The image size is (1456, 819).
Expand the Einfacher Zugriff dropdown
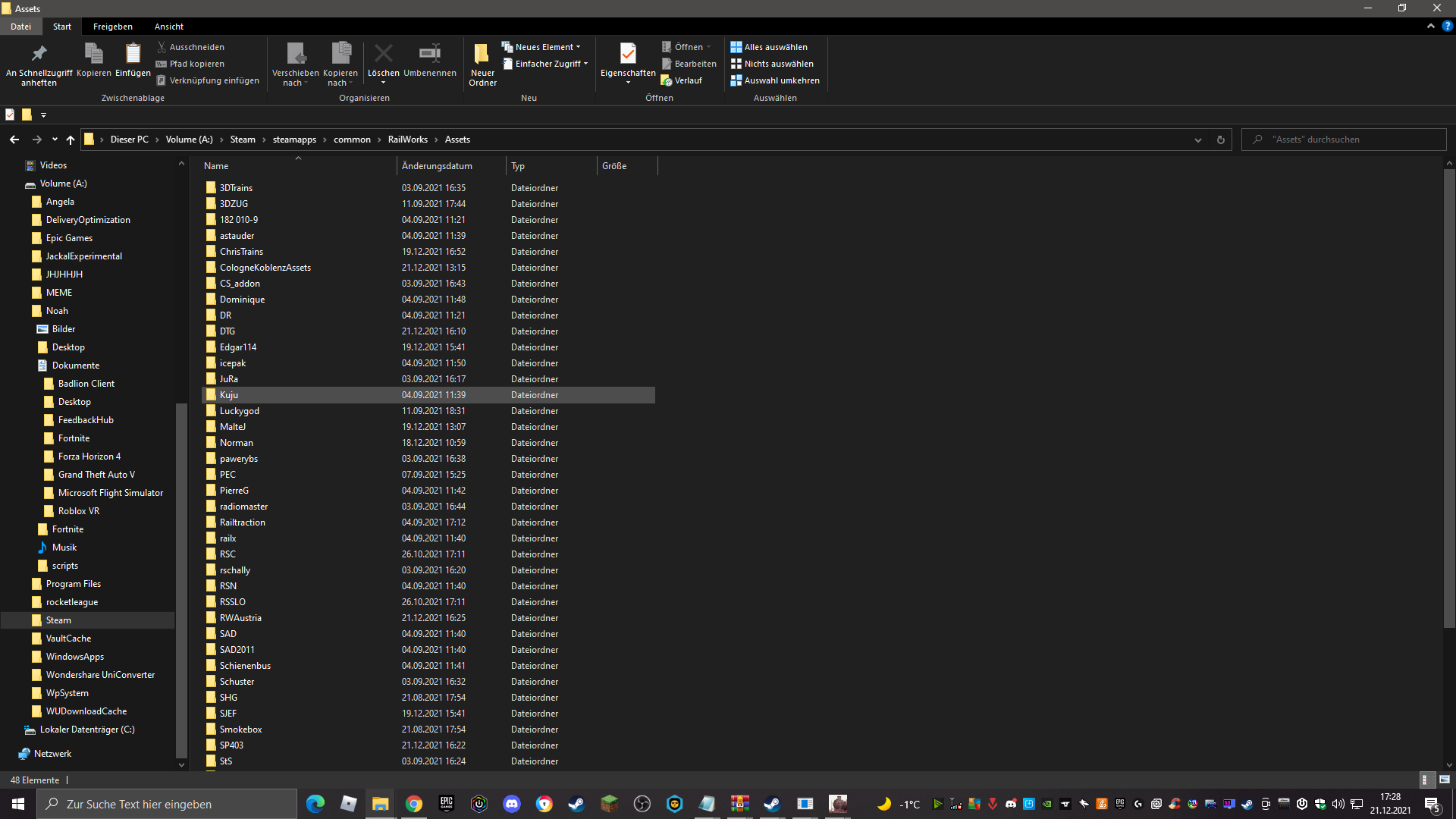(x=546, y=64)
